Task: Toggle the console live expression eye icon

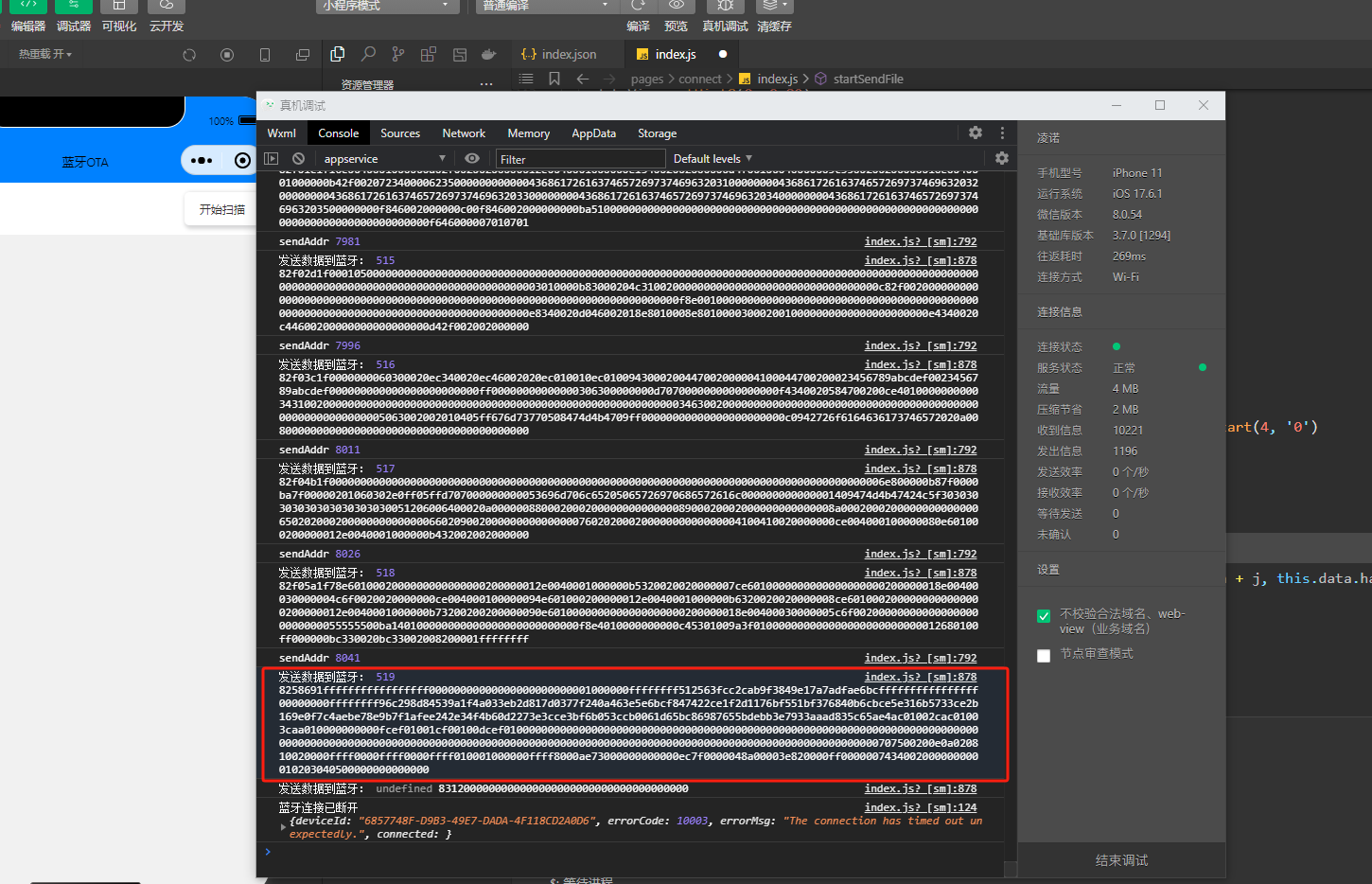Action: (x=472, y=158)
